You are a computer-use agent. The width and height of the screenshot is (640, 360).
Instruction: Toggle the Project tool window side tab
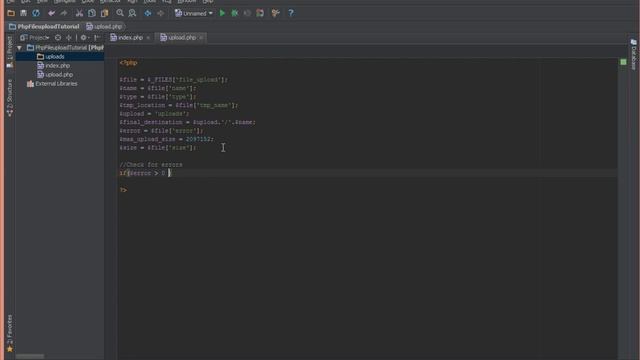[x=10, y=52]
